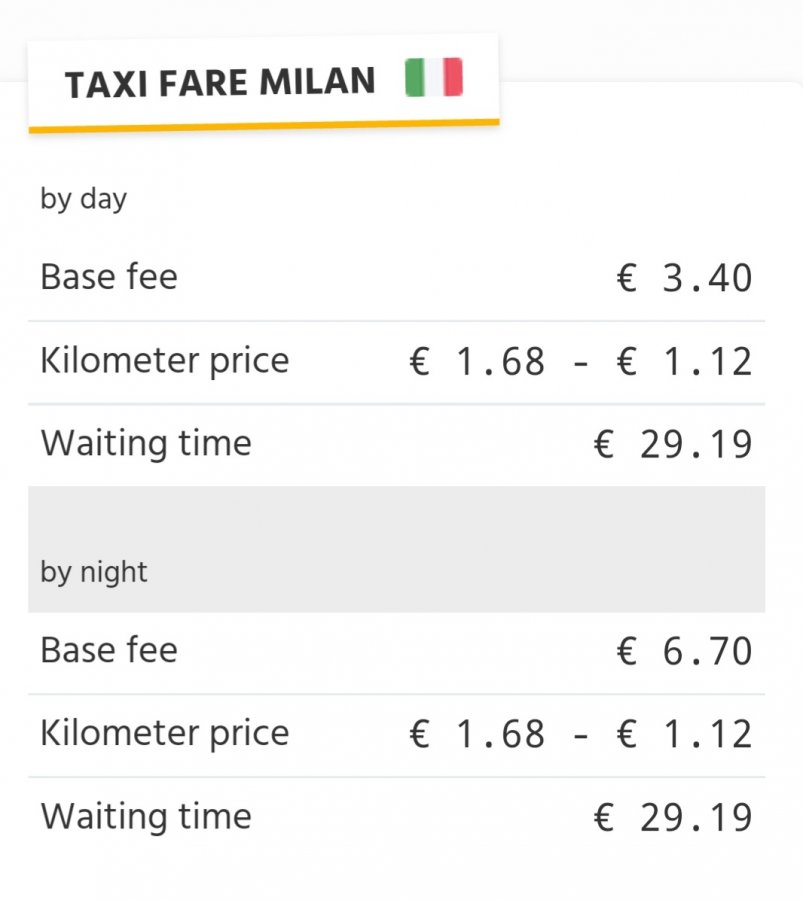Screen dimensions: 803x900
Task: Click € 1.68 in the daytime kilometer price
Action: coord(477,362)
